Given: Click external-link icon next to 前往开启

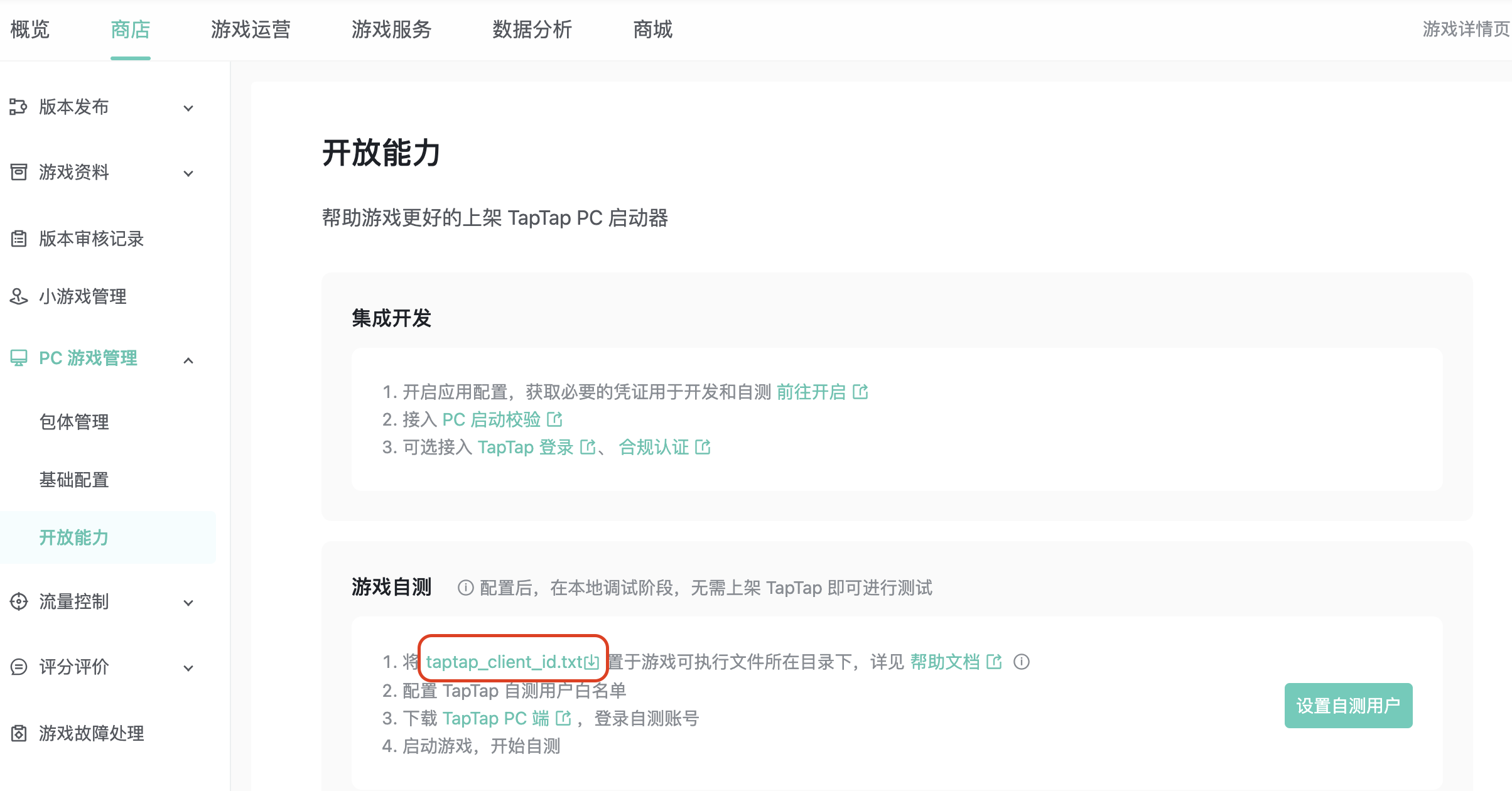Looking at the screenshot, I should click(x=860, y=392).
